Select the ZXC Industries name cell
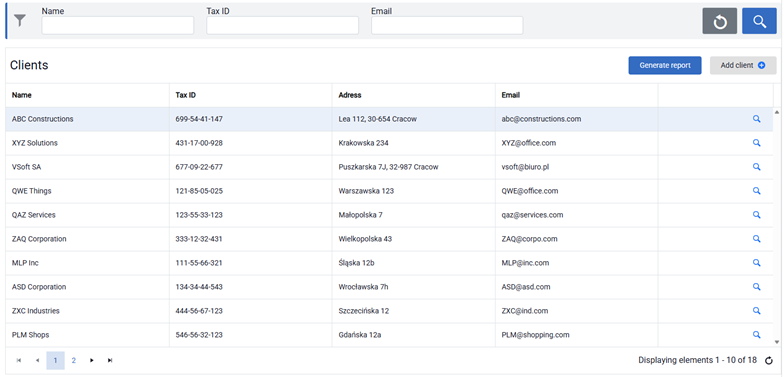 click(88, 311)
